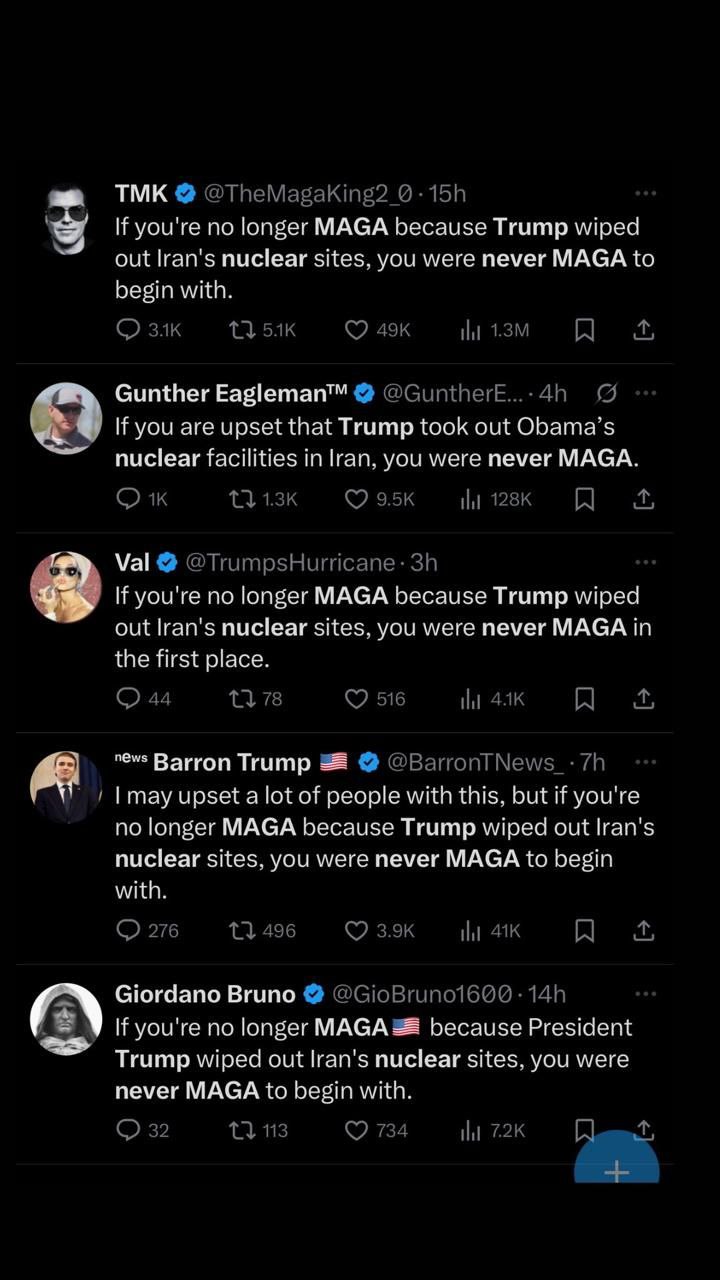The height and width of the screenshot is (1280, 720).
Task: Open more options on Val post
Action: [x=645, y=562]
